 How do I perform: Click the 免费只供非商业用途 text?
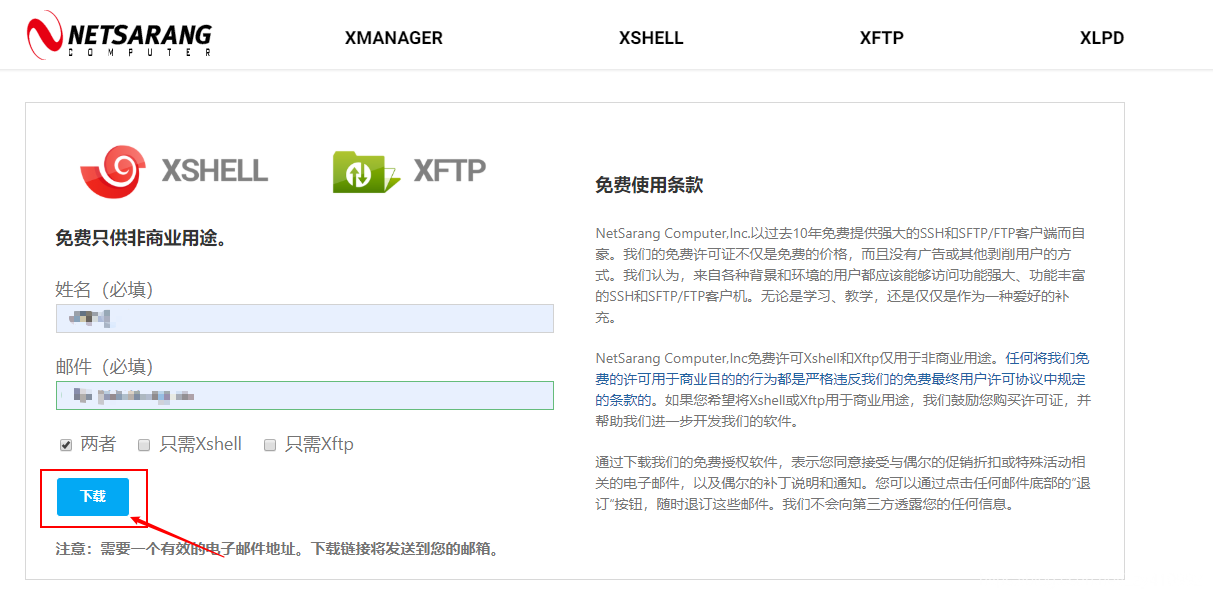point(141,238)
